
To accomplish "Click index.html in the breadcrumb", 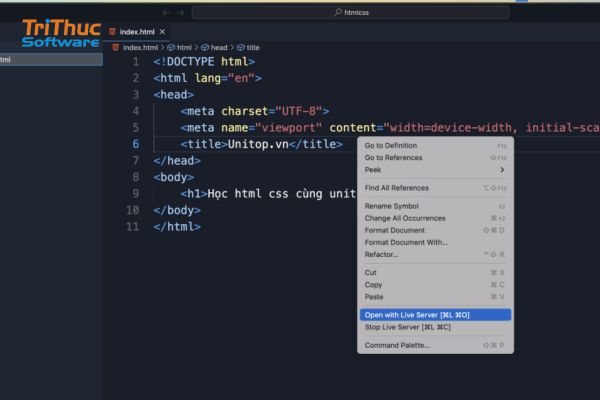I will [140, 47].
